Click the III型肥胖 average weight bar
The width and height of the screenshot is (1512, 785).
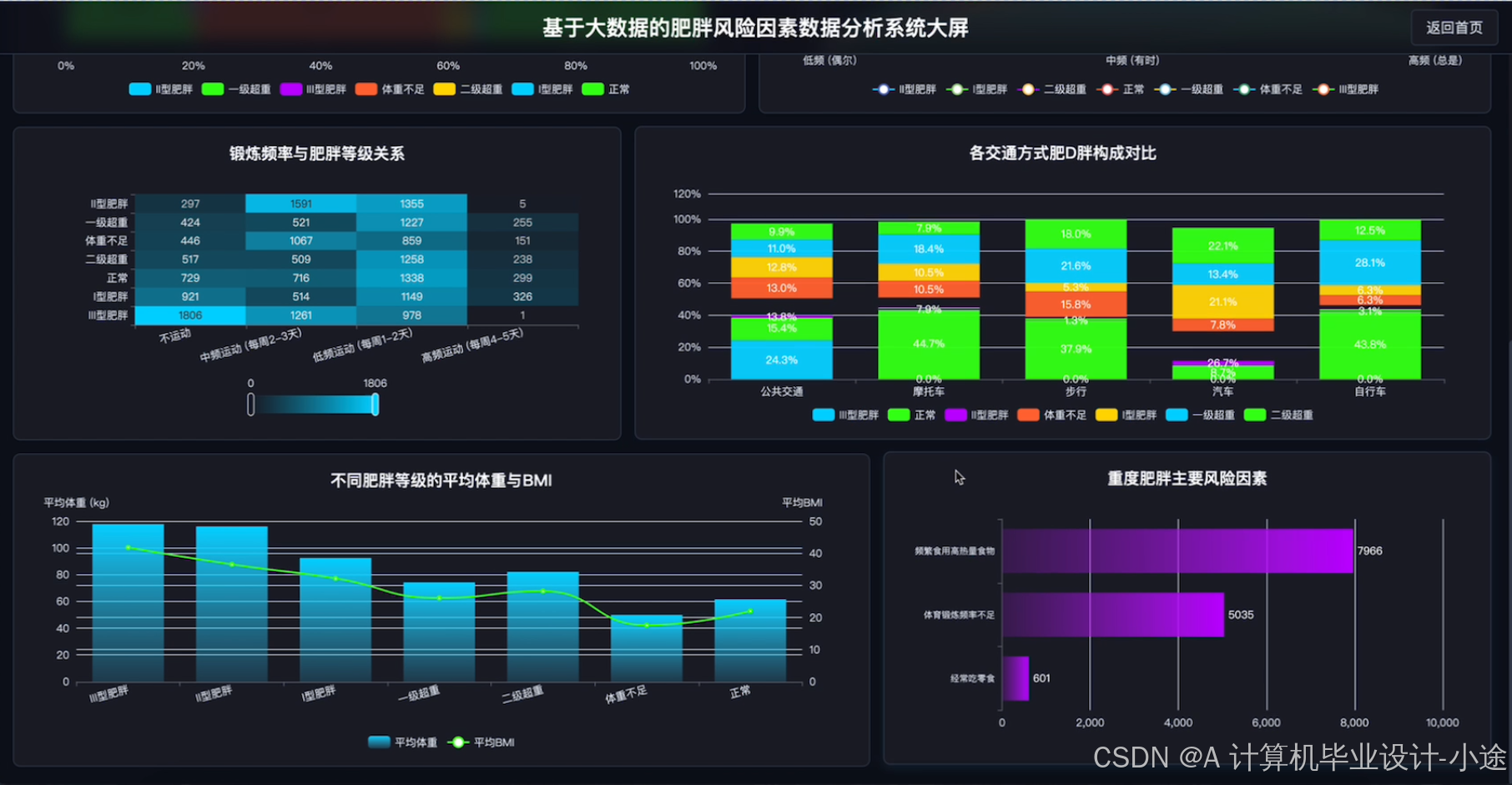pos(128,602)
